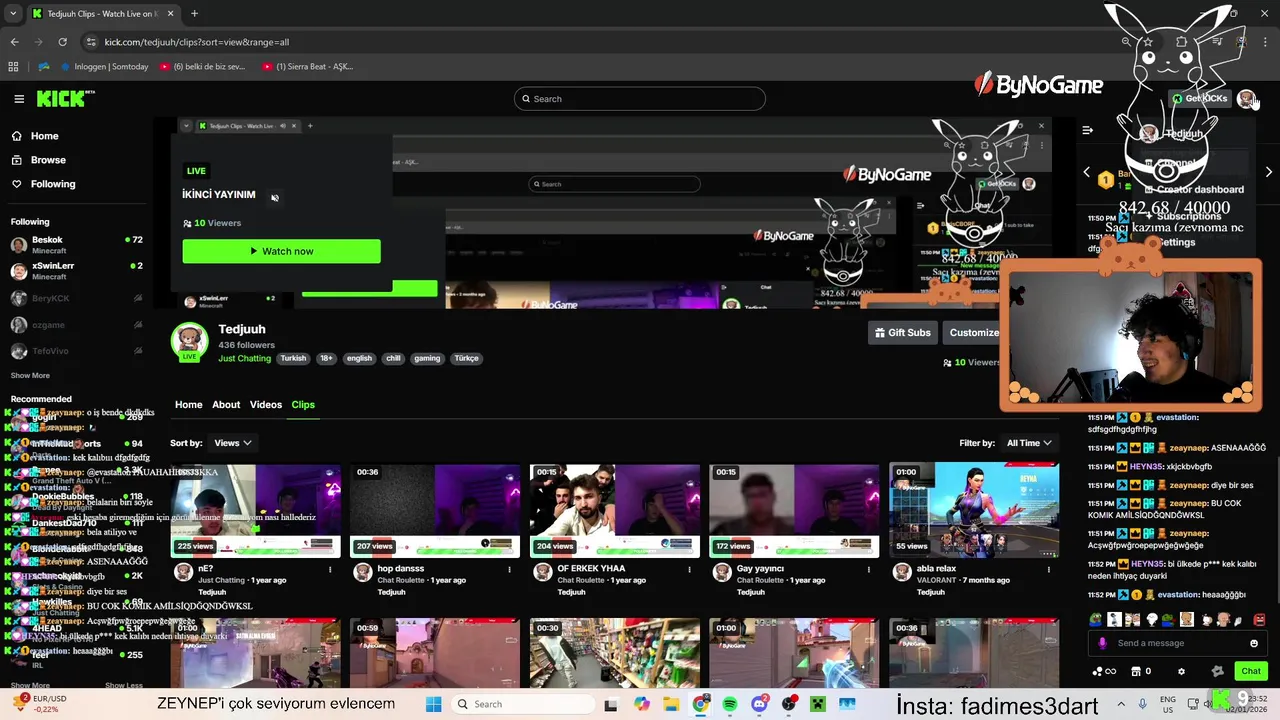
Task: Open browser apps grid icon
Action: [x=13, y=67]
